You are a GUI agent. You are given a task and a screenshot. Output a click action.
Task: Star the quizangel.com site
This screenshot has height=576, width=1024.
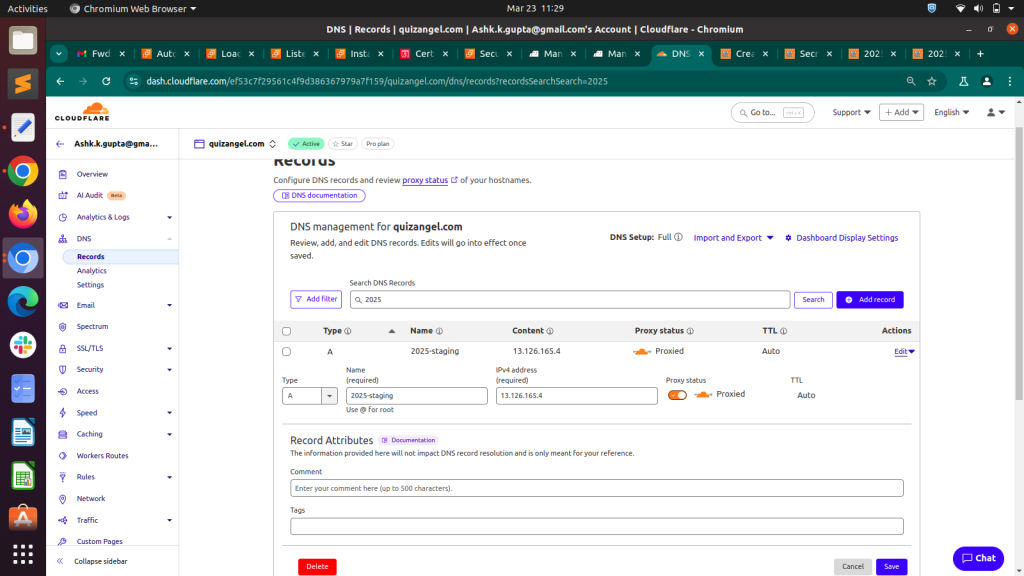click(343, 144)
